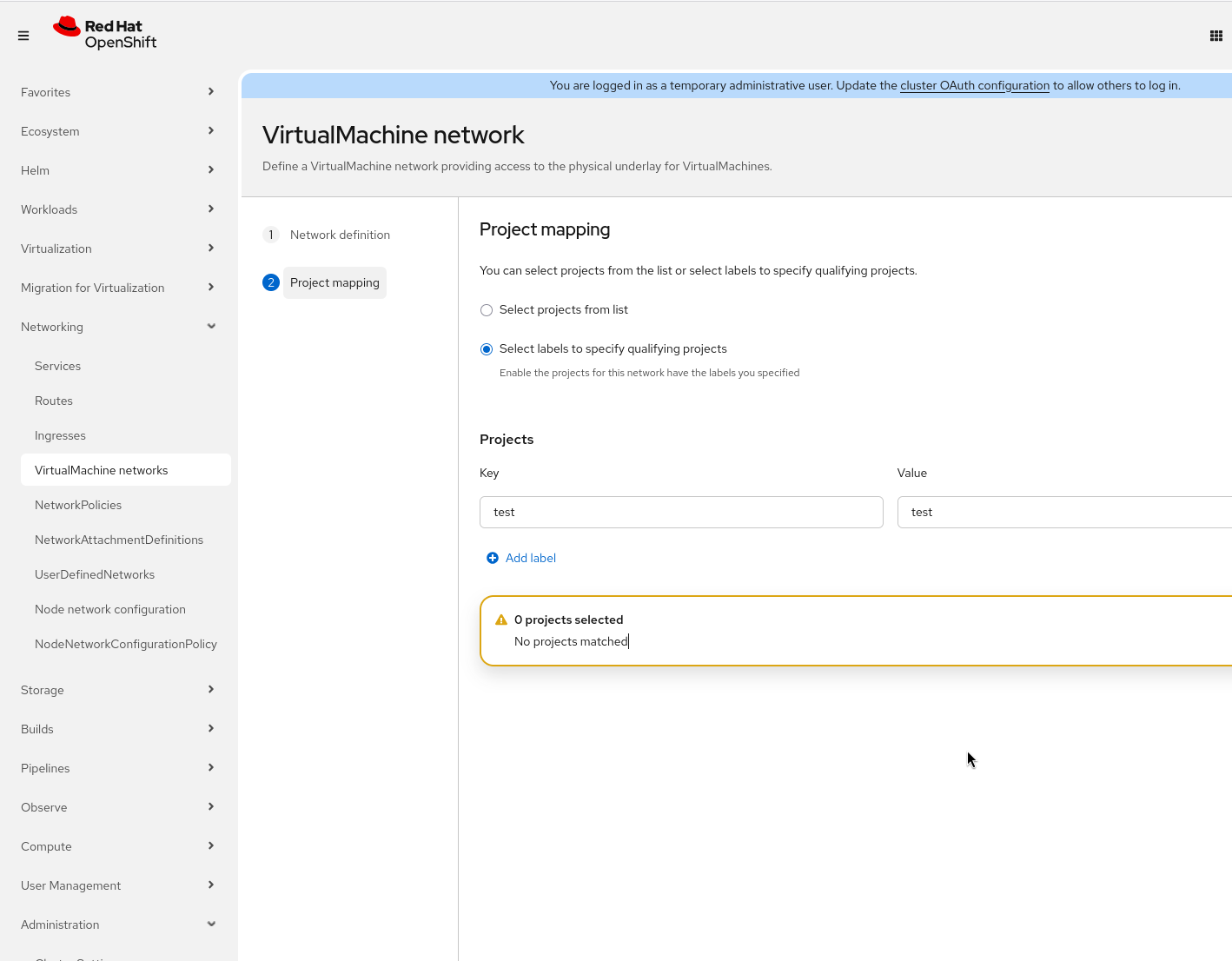Click the Add label link

(531, 558)
